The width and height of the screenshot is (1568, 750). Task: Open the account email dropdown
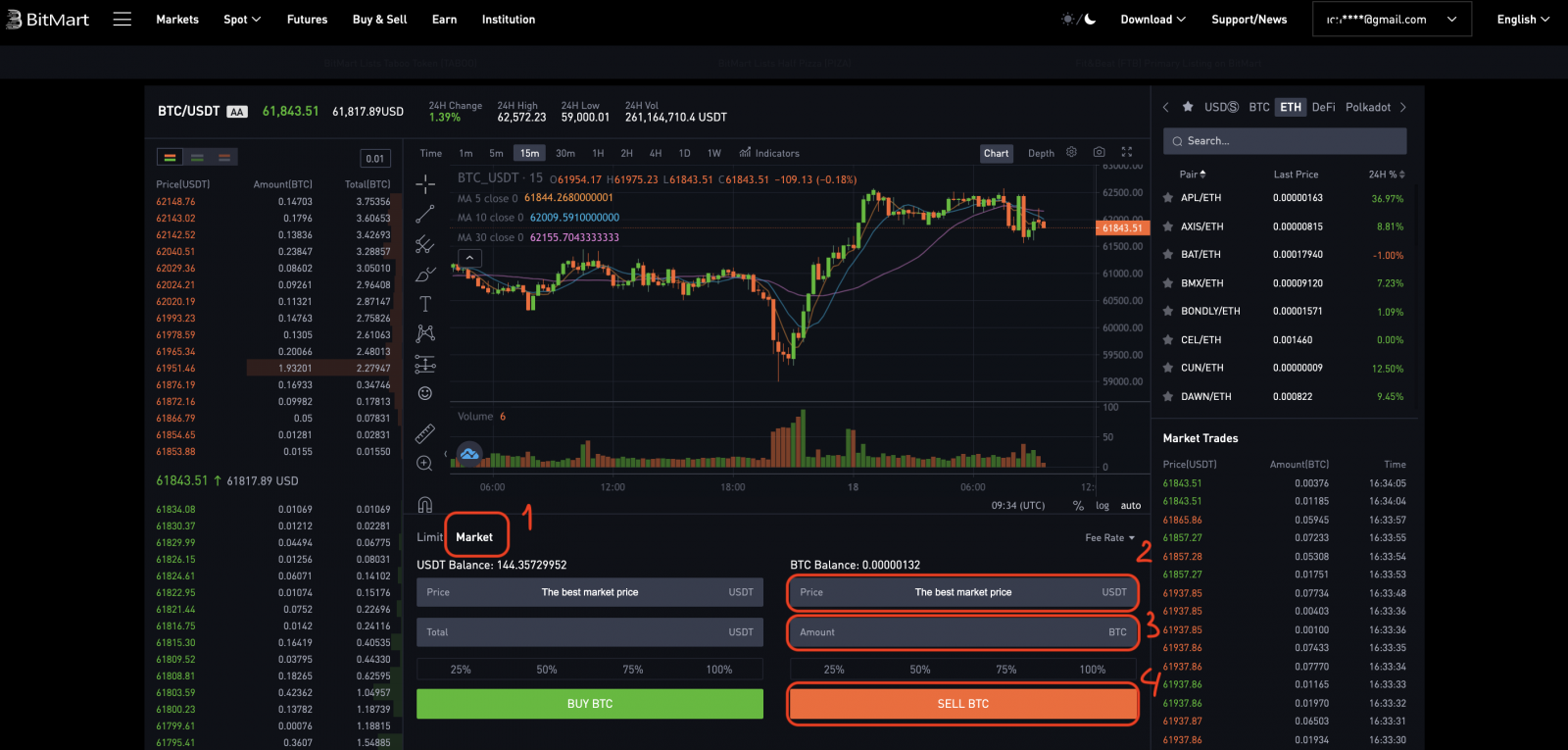[1392, 20]
